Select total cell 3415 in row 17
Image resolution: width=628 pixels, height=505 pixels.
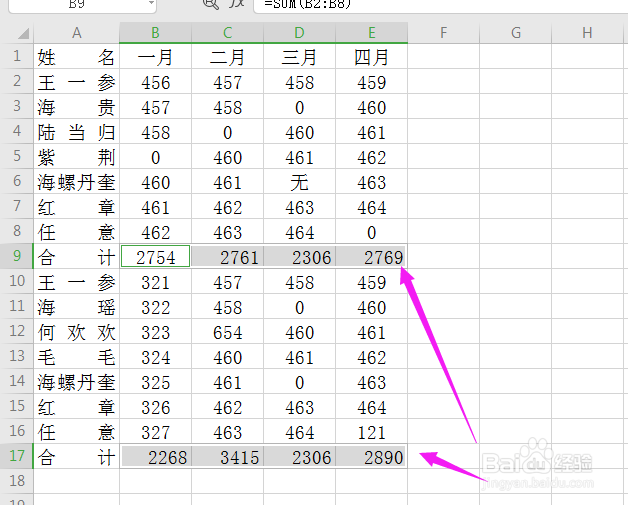pos(227,457)
